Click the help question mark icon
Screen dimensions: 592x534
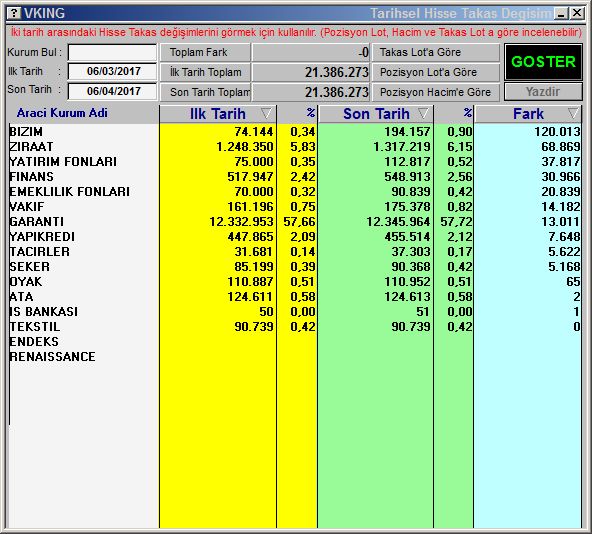click(x=14, y=13)
